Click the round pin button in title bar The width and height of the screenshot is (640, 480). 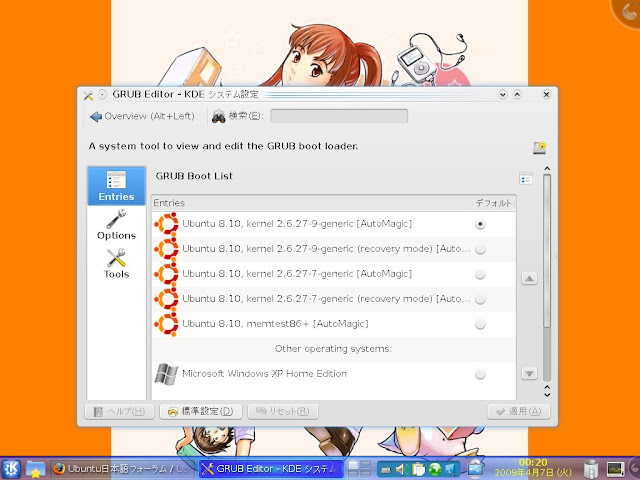(x=102, y=95)
